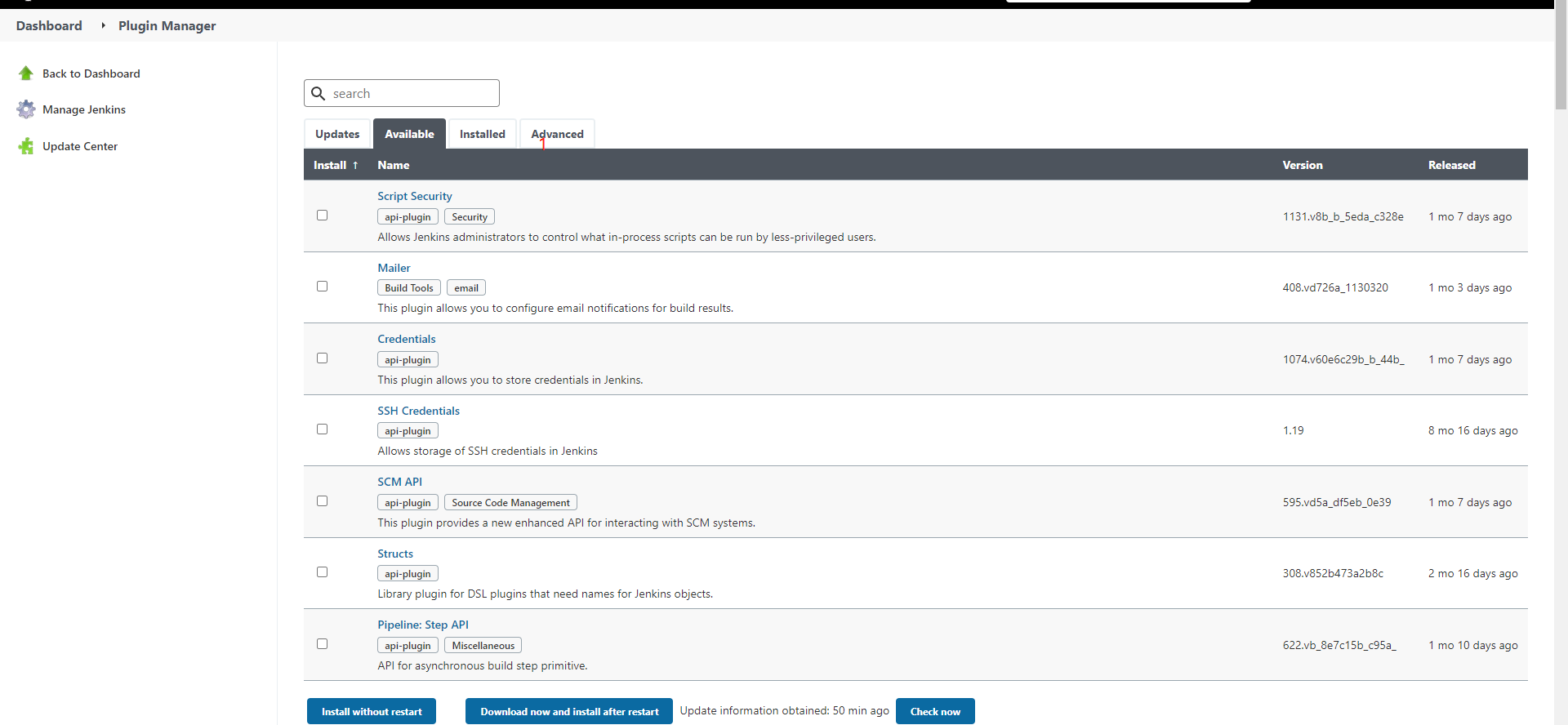
Task: Click the green Back to Dashboard arrow icon
Action: point(26,73)
